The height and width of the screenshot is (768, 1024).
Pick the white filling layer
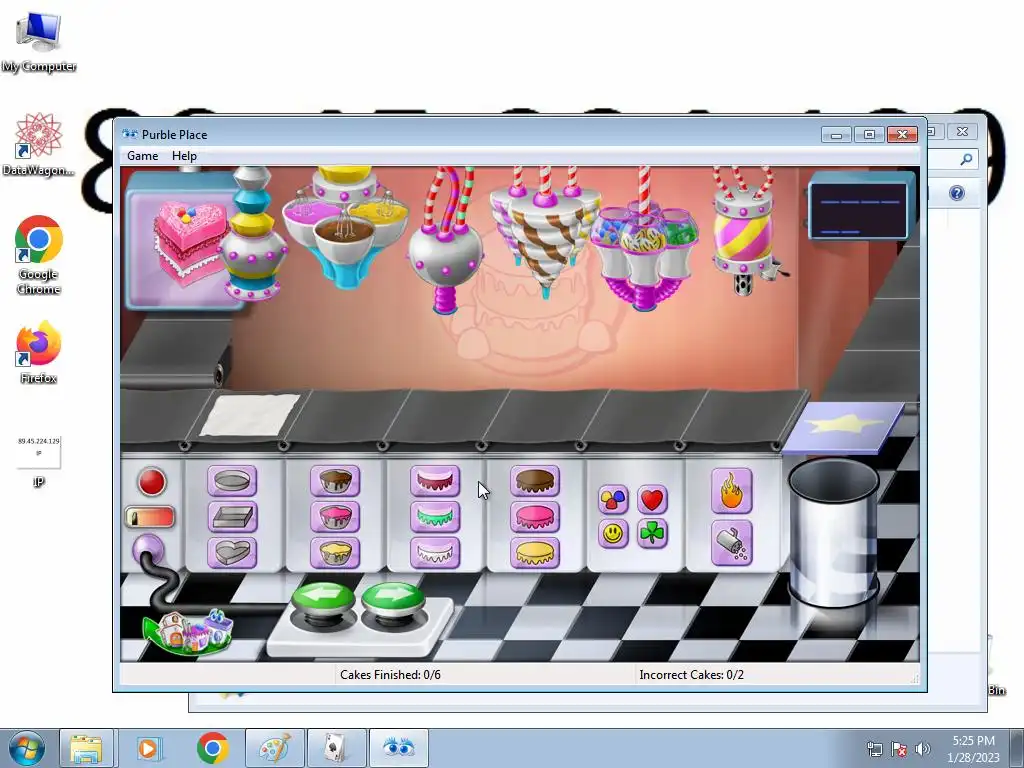coord(435,552)
